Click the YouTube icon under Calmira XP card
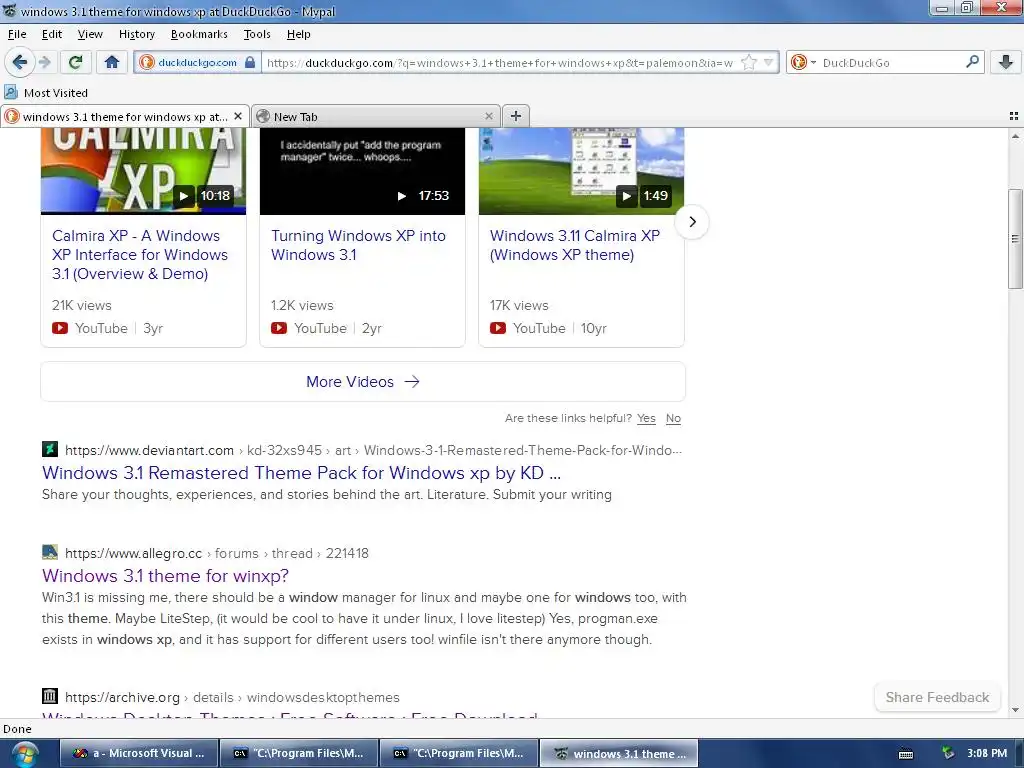 60,328
